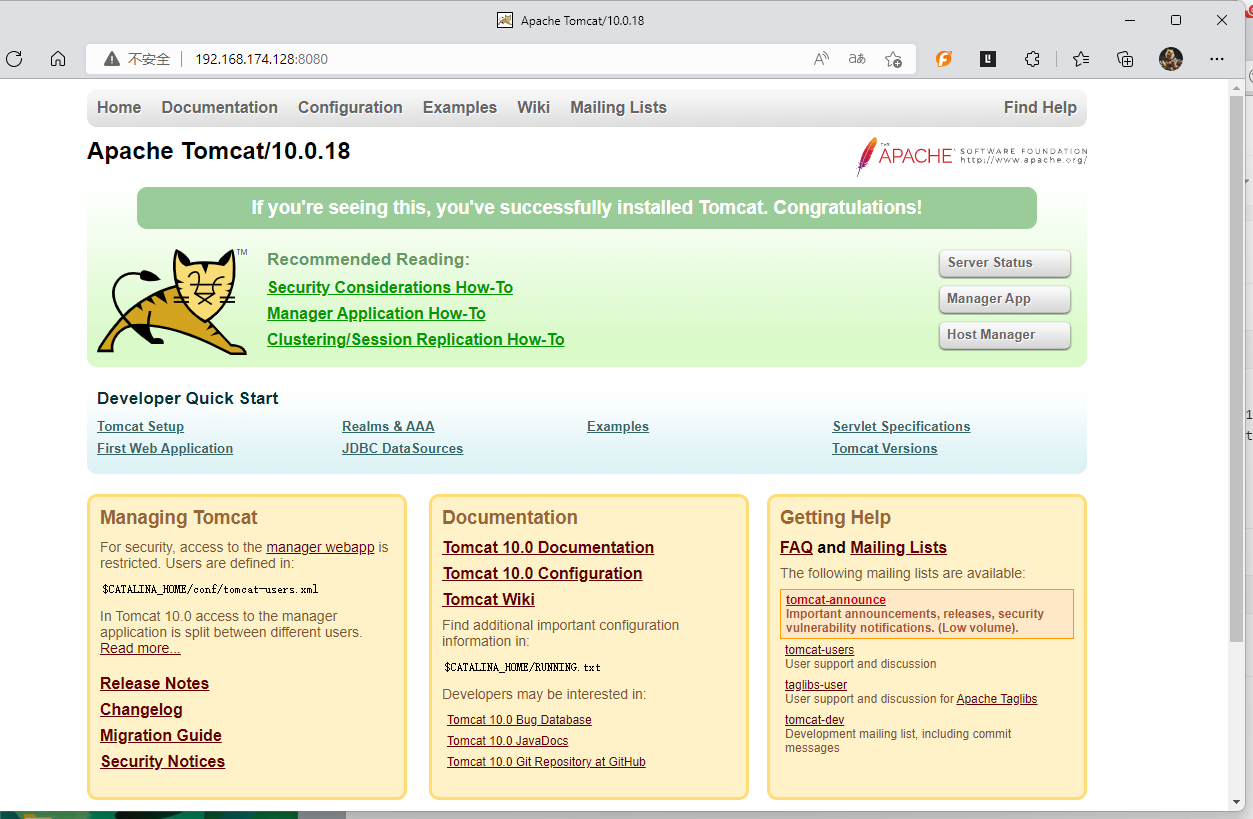Screen dimensions: 1253x819
Task: Open the FAQ link
Action: pos(796,548)
